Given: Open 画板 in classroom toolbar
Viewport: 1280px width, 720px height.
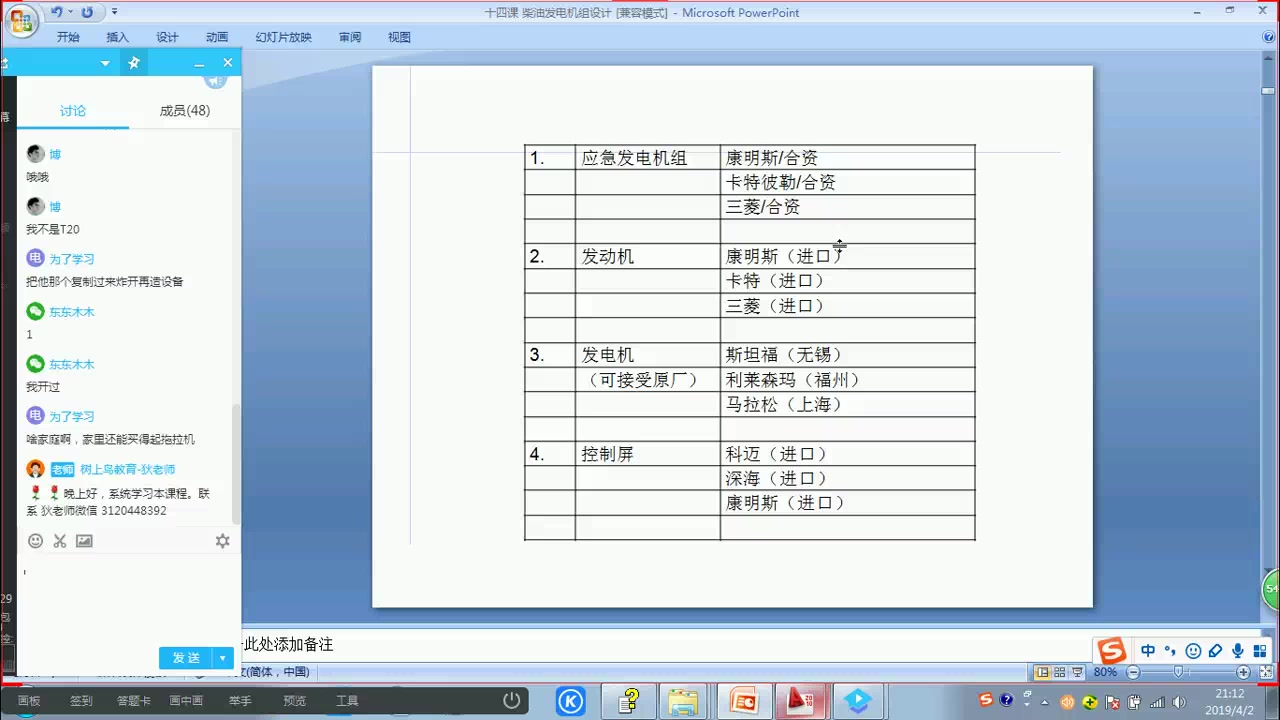Looking at the screenshot, I should pos(29,701).
